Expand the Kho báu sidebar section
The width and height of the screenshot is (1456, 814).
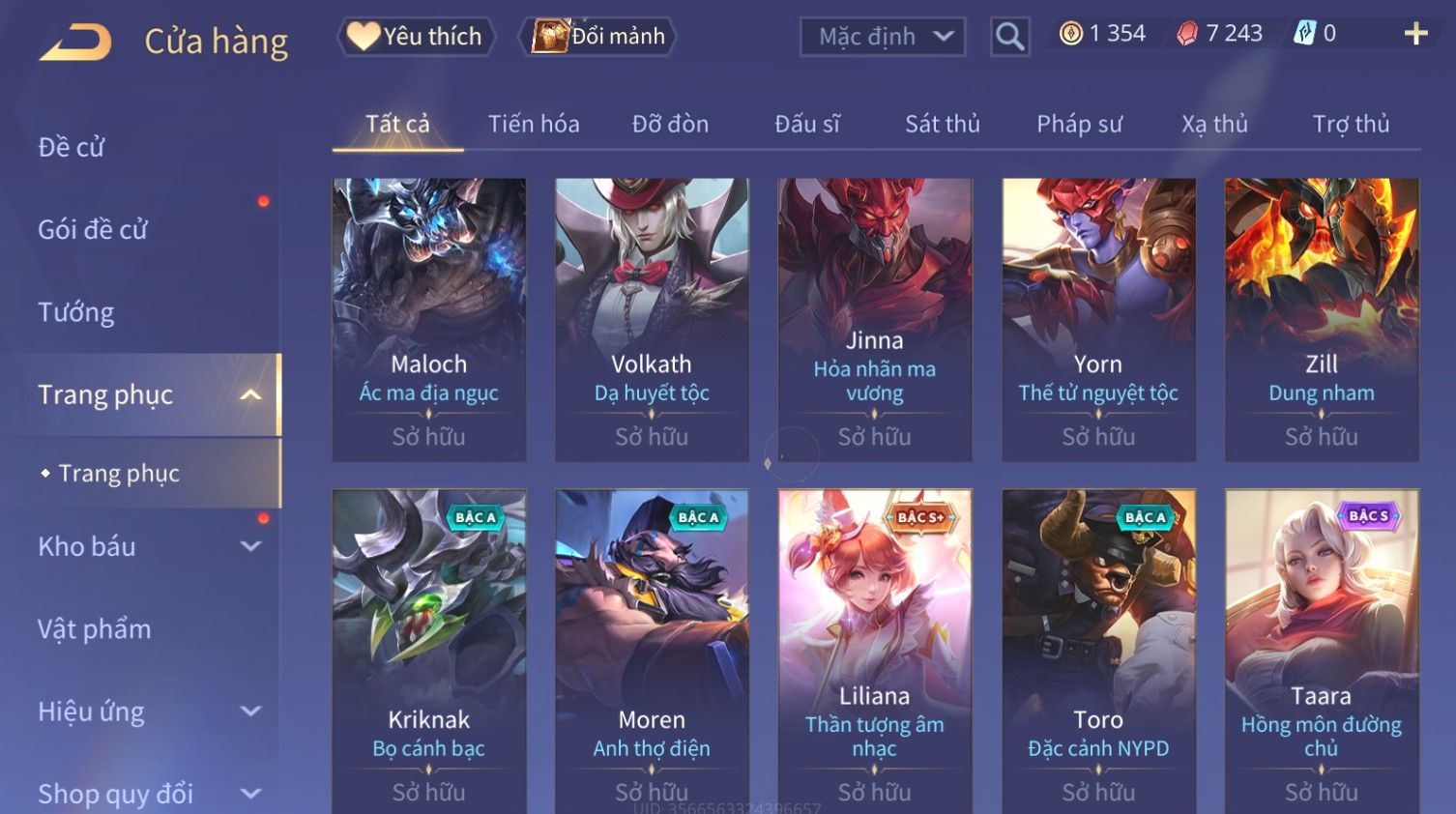tap(250, 546)
